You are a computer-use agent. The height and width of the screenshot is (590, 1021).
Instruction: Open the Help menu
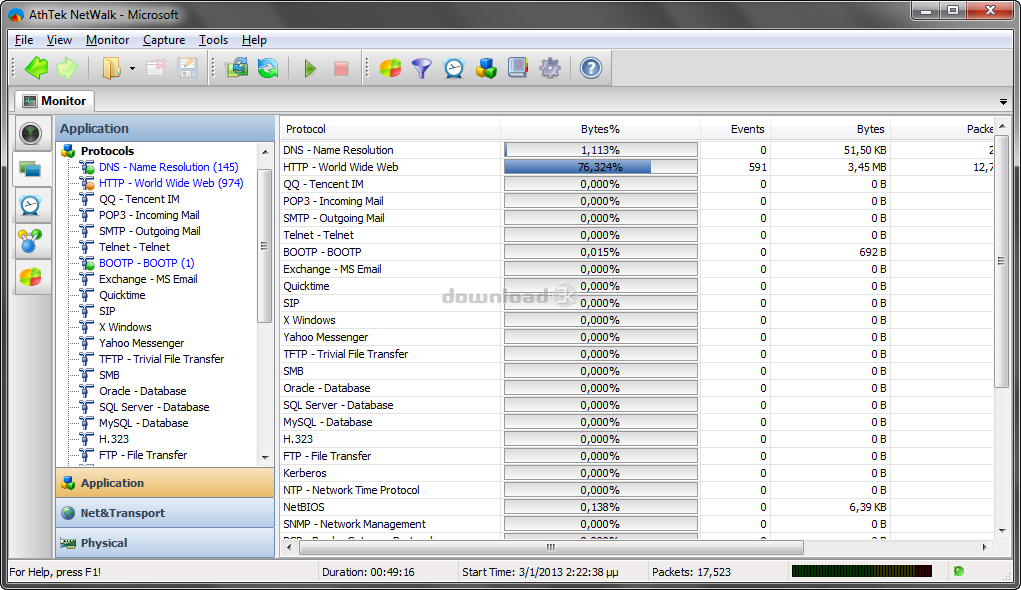(x=254, y=40)
